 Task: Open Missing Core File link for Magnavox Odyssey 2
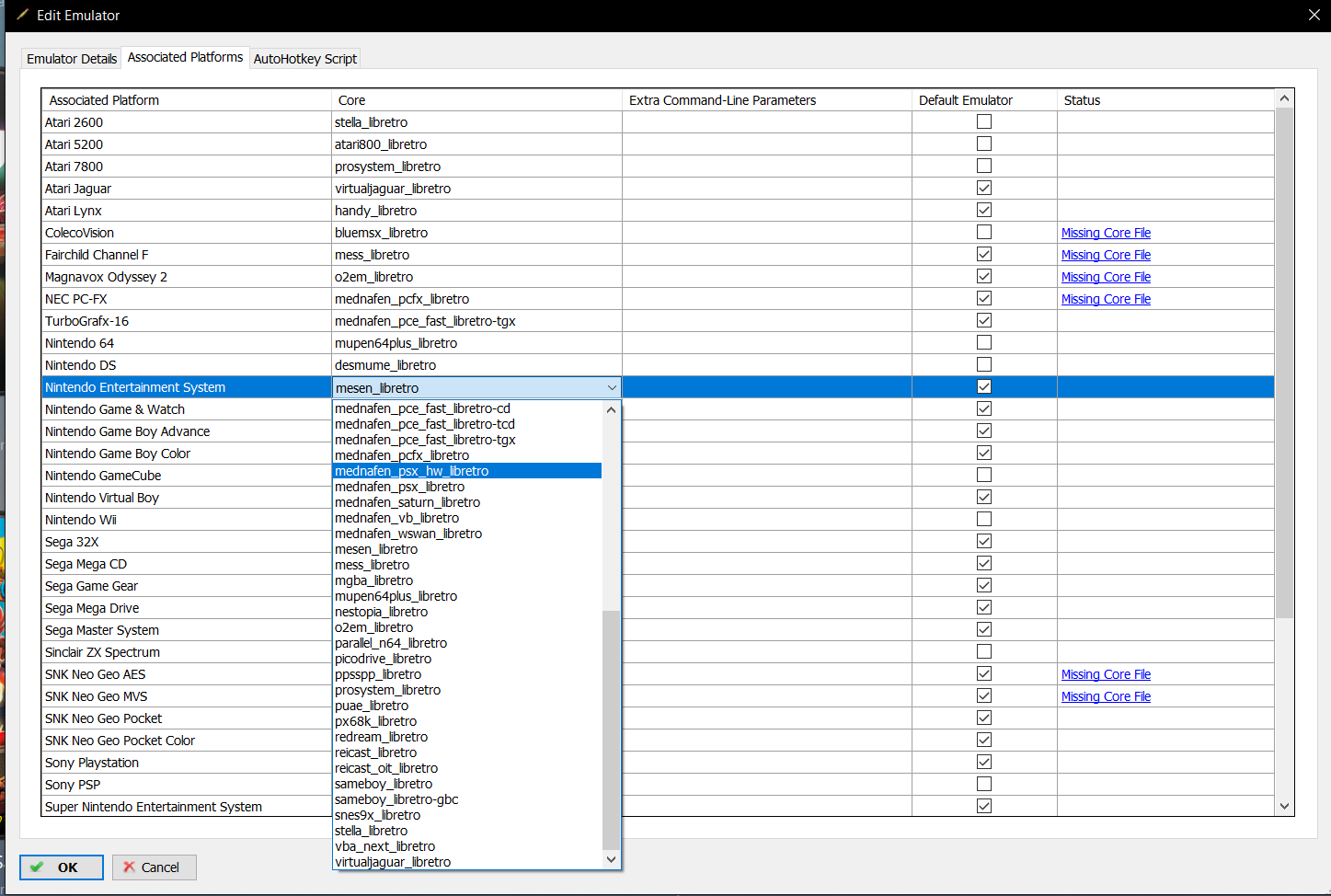click(1106, 277)
